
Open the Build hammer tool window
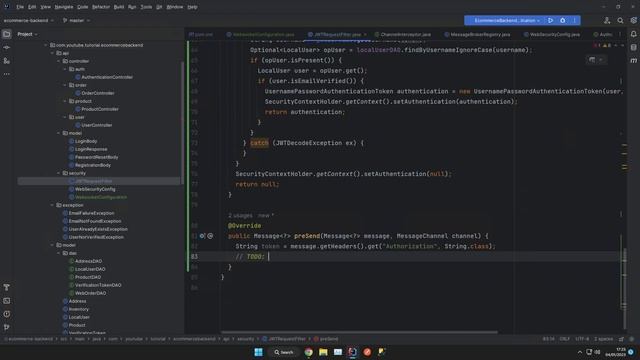tap(7, 287)
